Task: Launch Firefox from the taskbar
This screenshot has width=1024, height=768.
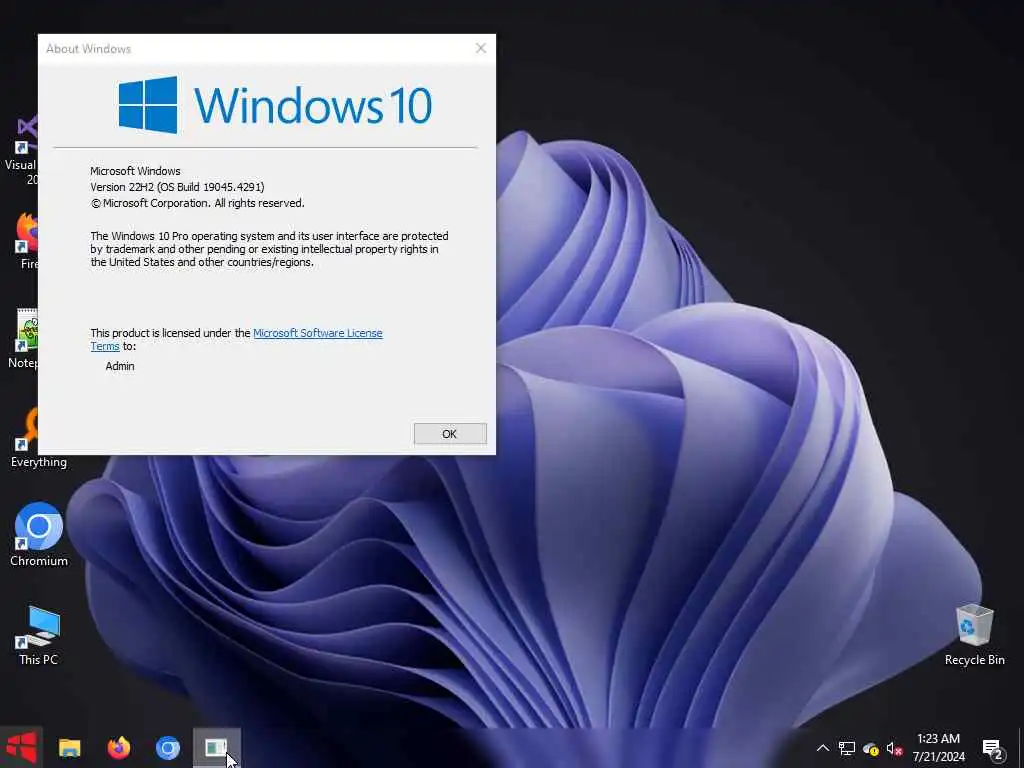Action: [119, 747]
